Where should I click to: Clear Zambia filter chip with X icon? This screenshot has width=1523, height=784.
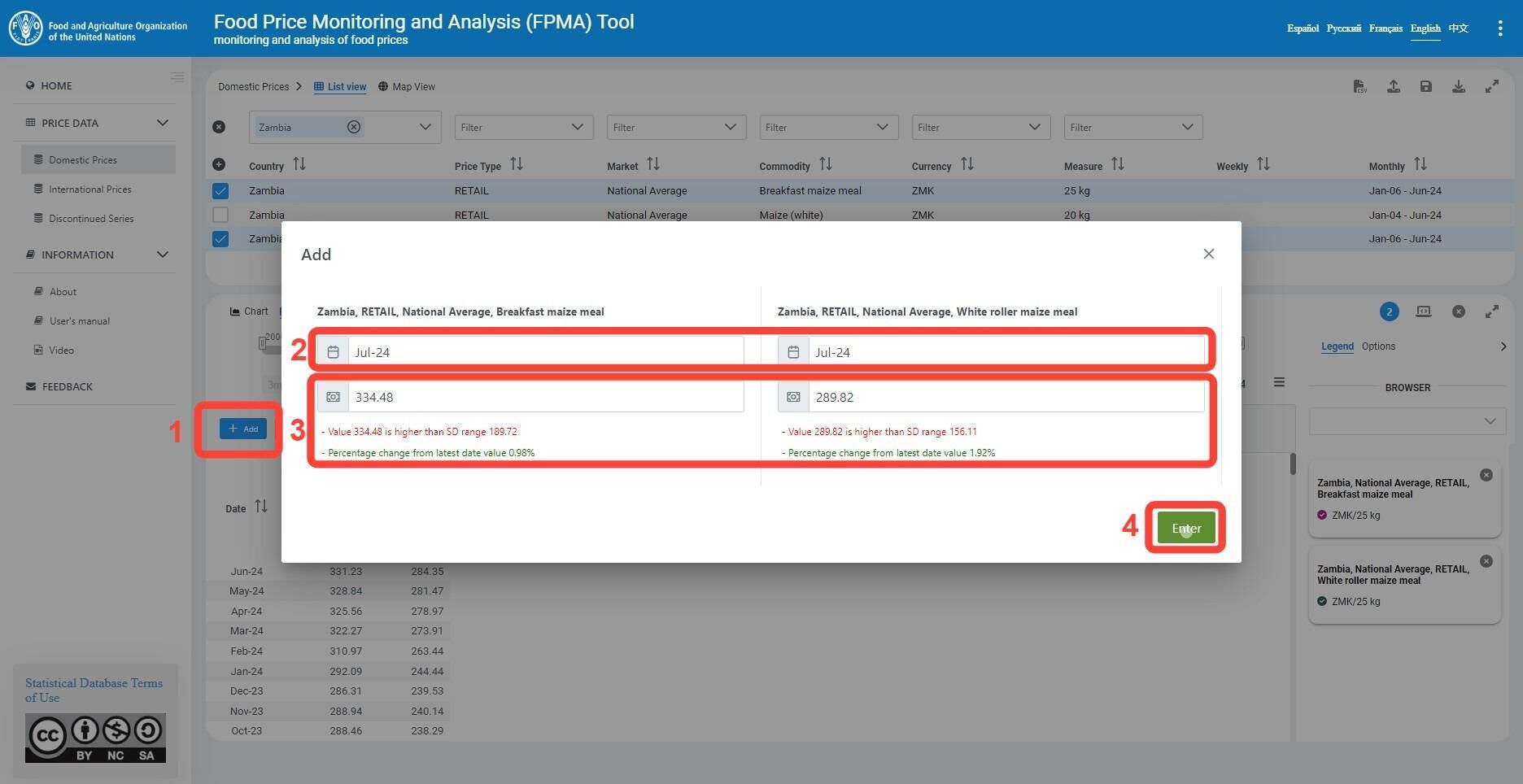353,127
